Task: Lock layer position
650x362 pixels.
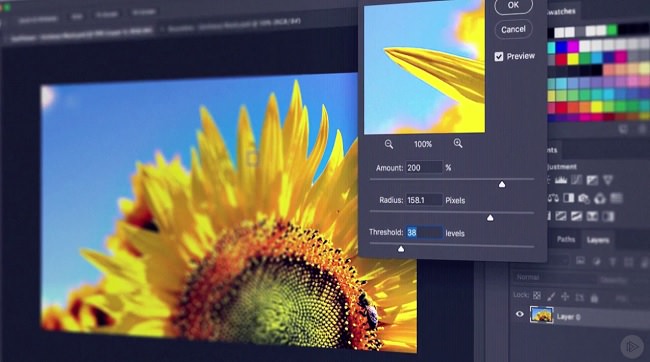Action: tap(565, 297)
